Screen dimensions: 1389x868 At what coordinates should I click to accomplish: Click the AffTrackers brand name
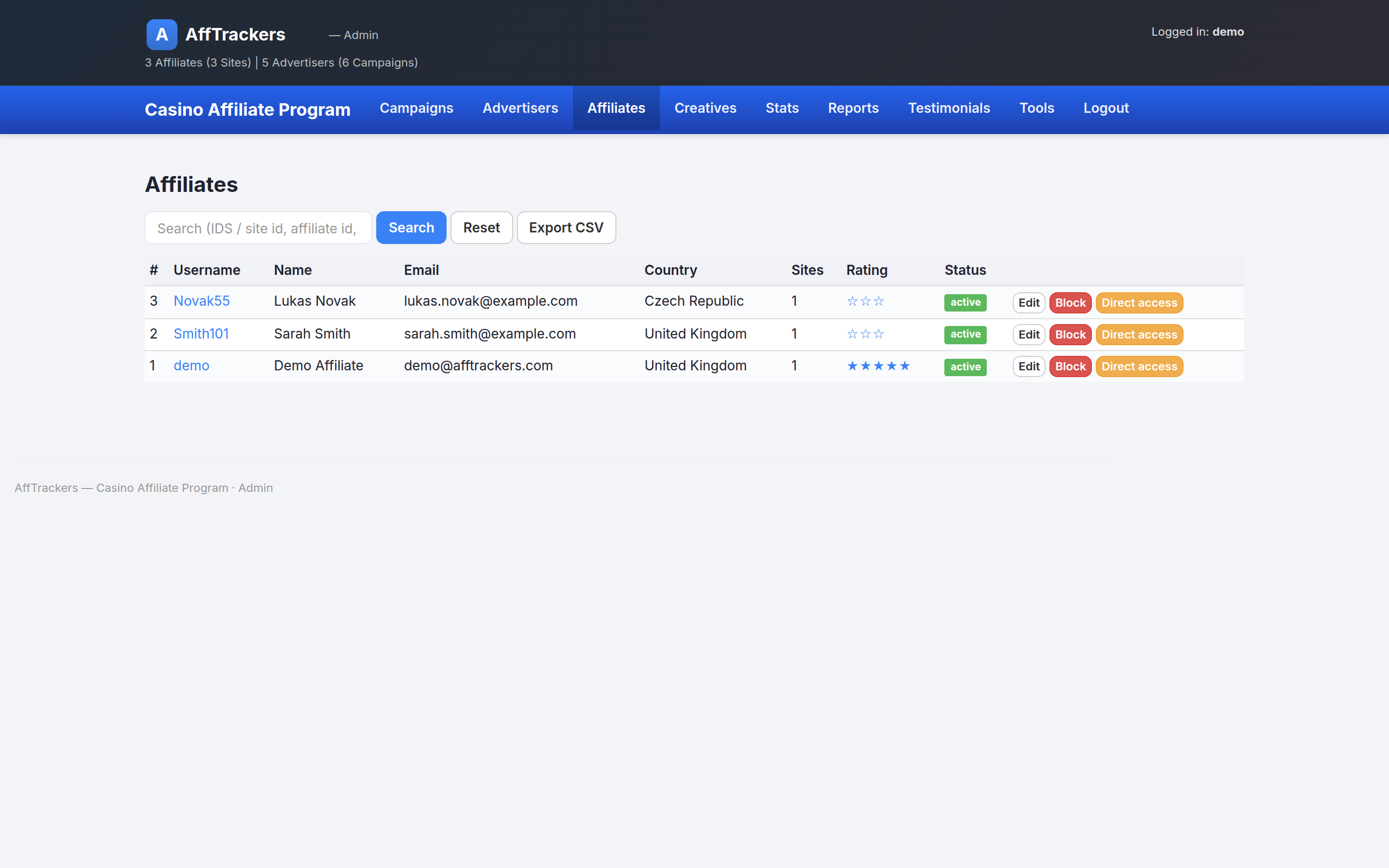coord(235,34)
